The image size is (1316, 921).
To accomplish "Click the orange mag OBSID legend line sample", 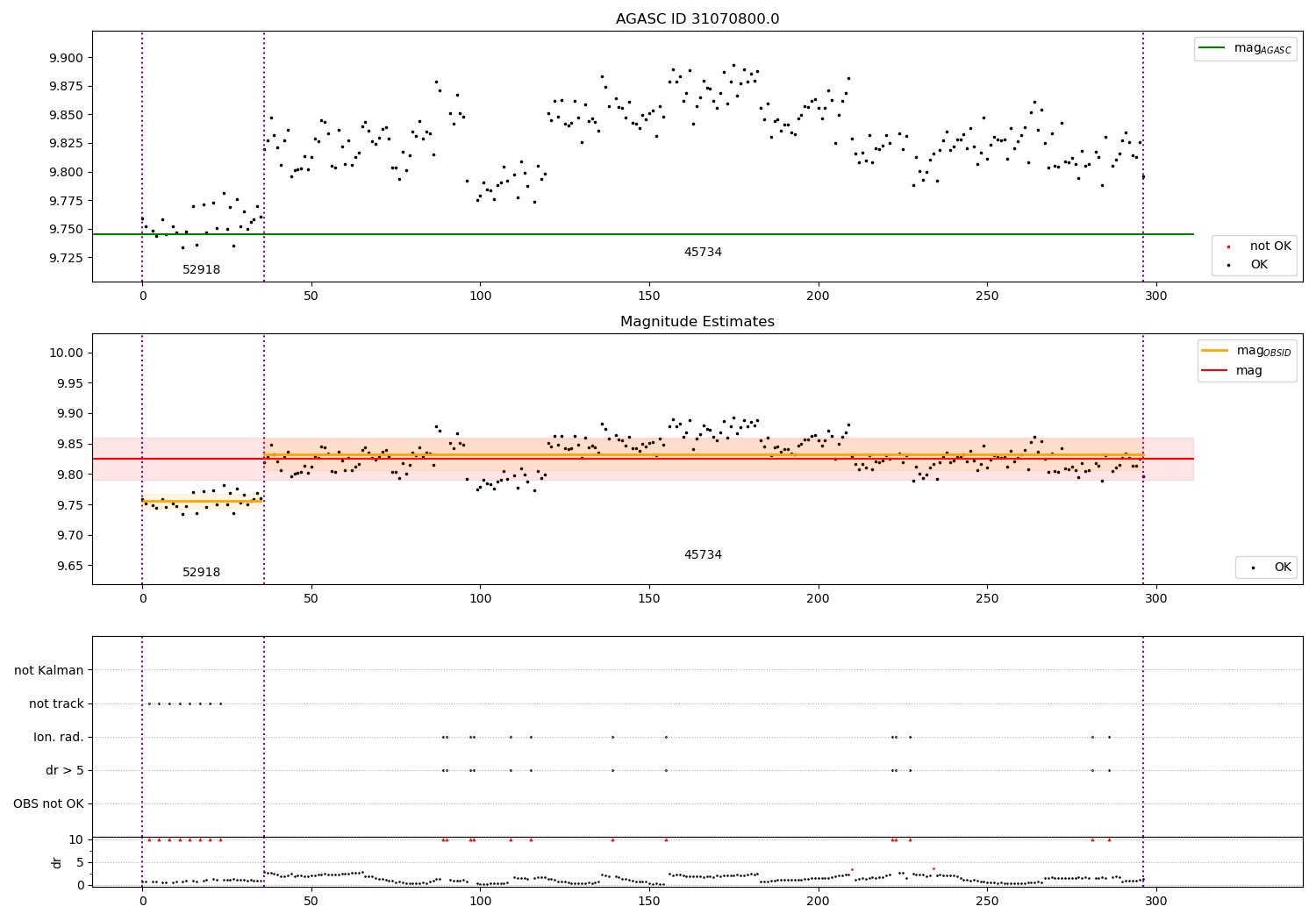I will click(x=1215, y=351).
